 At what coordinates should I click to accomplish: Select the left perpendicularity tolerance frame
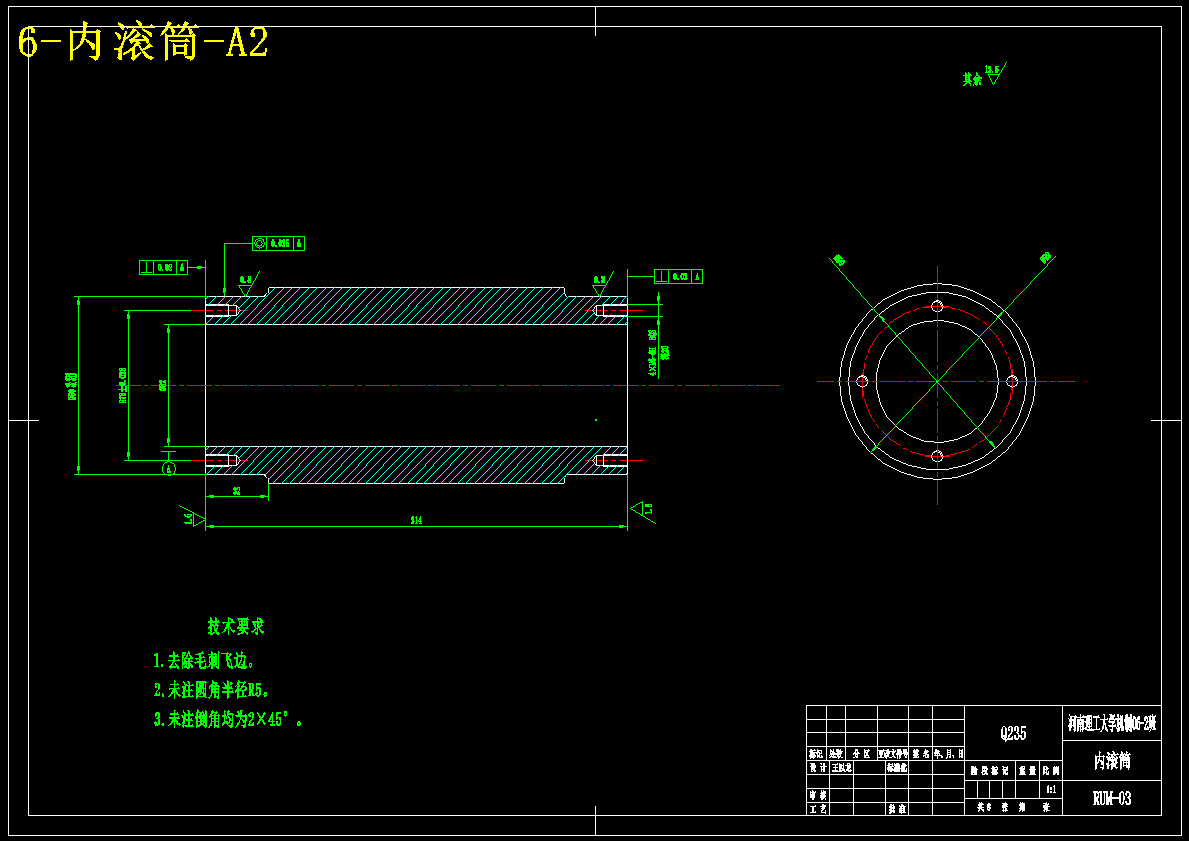pos(163,268)
